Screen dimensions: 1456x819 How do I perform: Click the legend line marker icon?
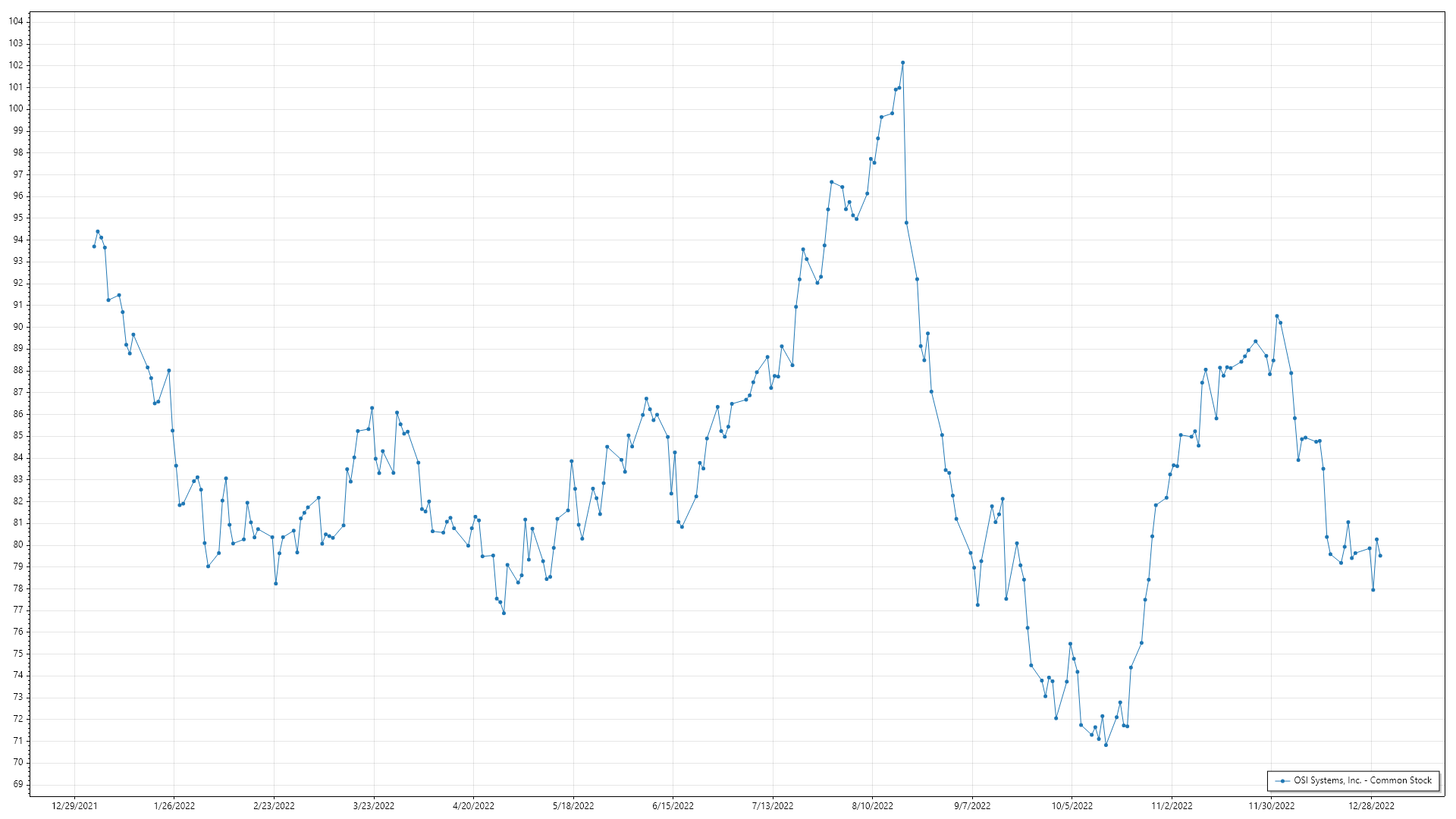click(x=1282, y=781)
